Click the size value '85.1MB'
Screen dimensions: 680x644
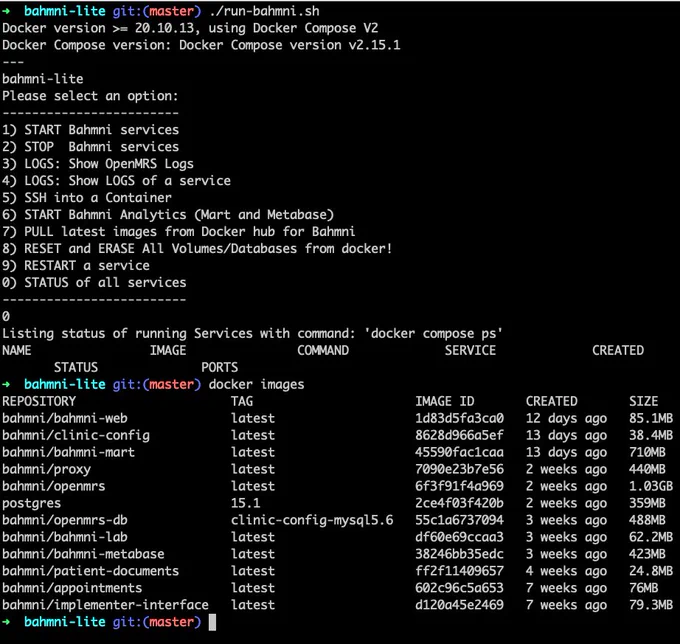[x=651, y=418]
